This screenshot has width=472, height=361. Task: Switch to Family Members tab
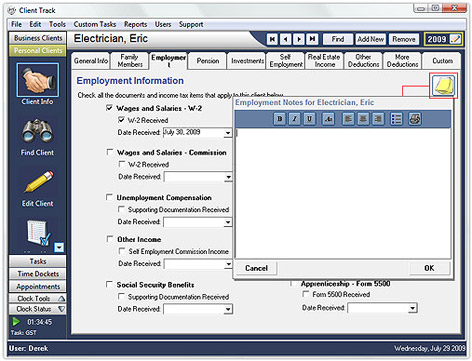130,61
